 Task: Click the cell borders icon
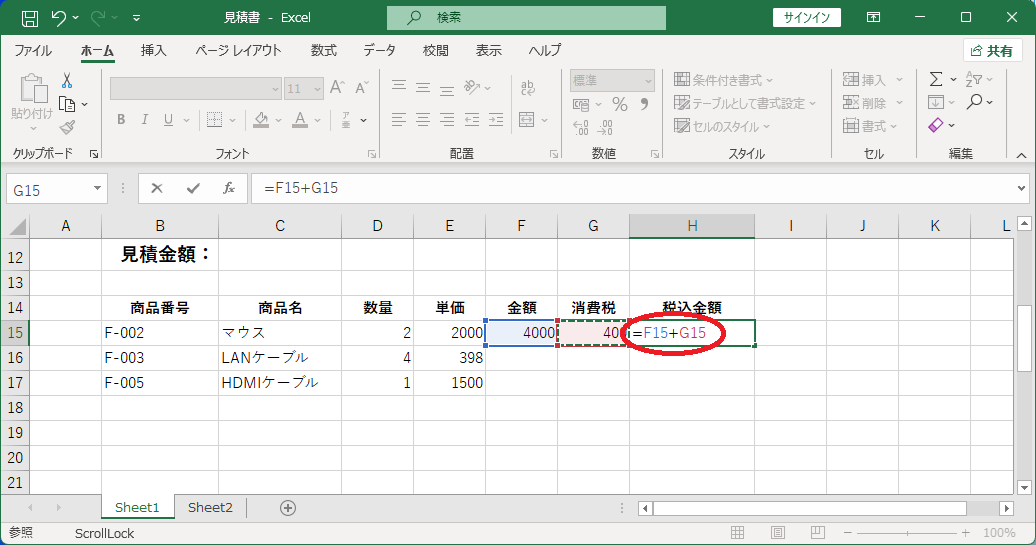click(x=215, y=120)
